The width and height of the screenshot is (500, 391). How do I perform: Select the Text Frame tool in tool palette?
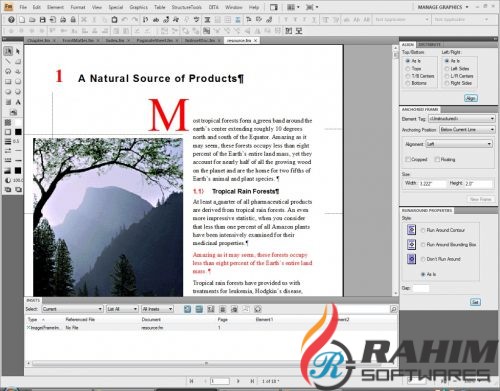tap(8, 102)
